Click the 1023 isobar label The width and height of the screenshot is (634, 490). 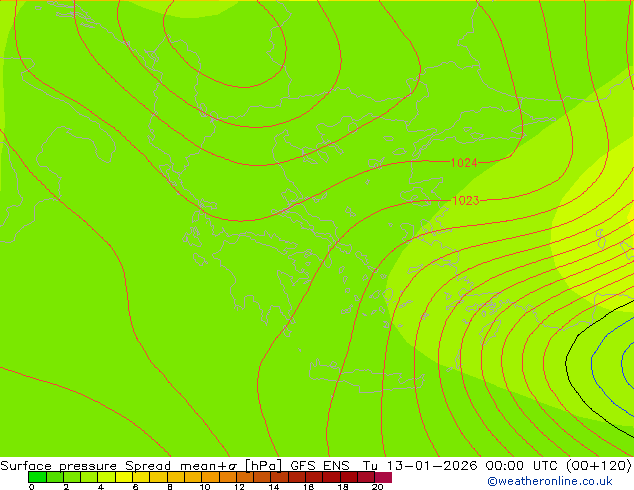(465, 201)
